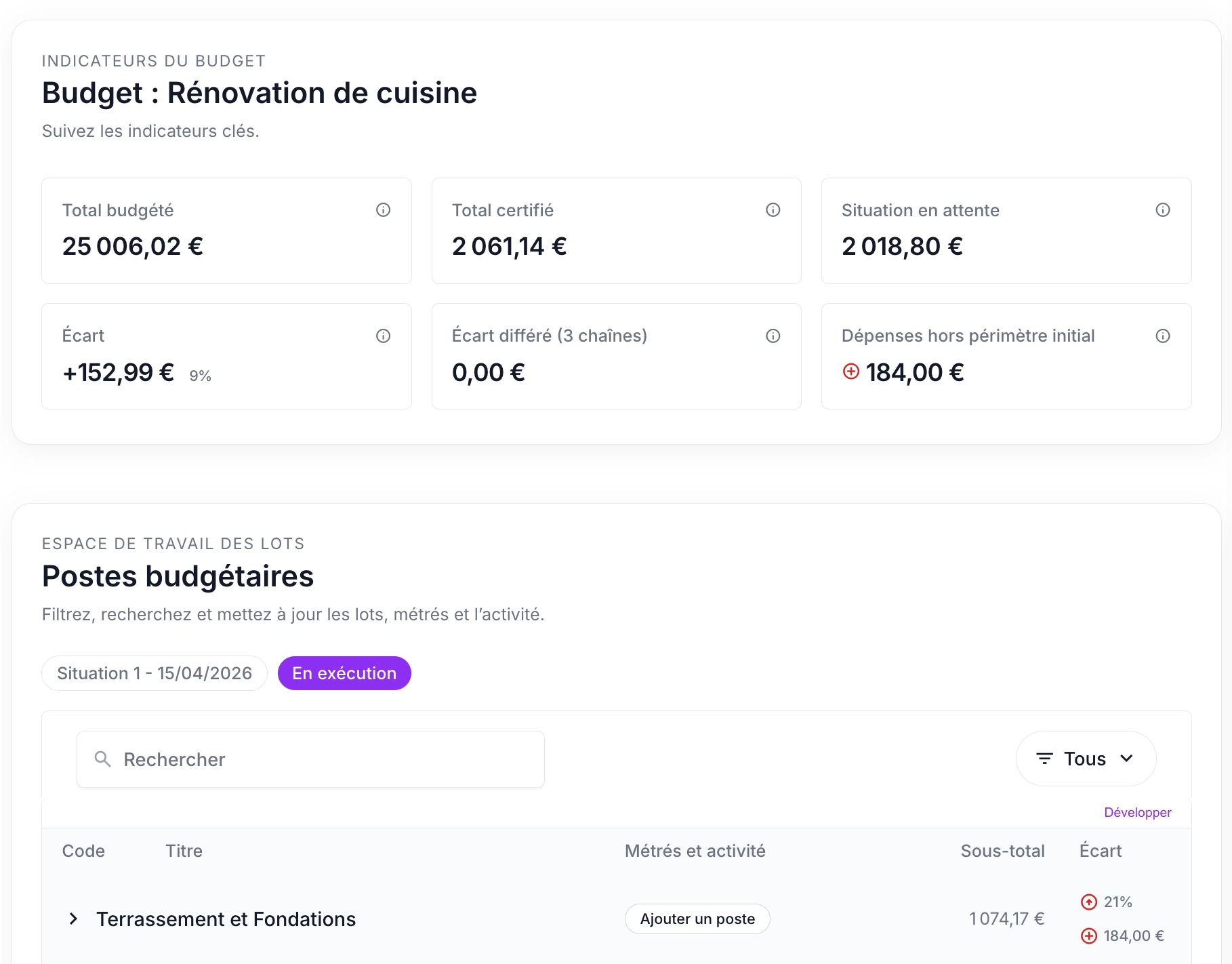This screenshot has width=1232, height=964.
Task: Click the red plus icon beside 184,00 €
Action: [850, 371]
